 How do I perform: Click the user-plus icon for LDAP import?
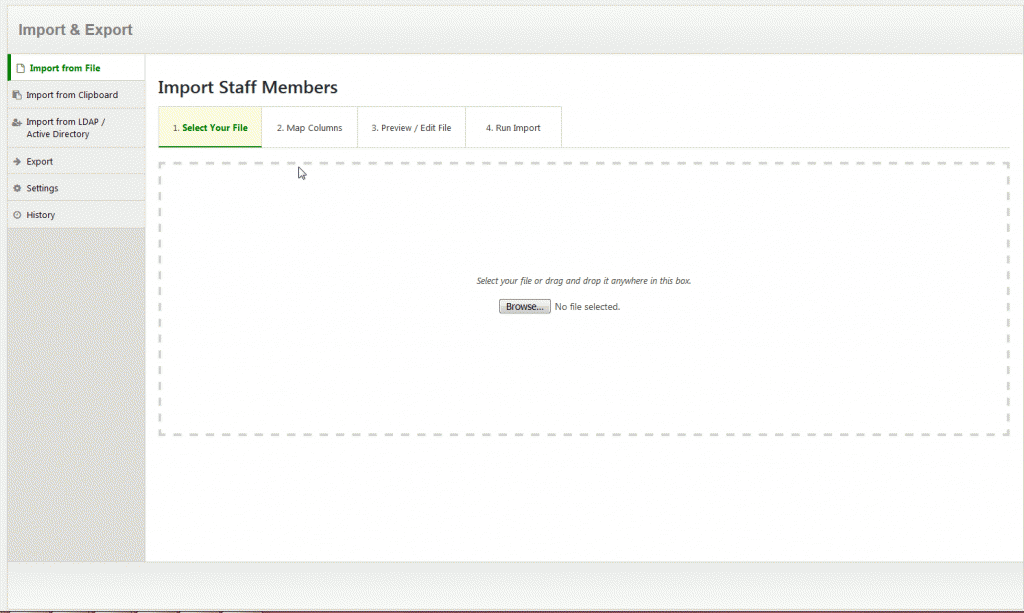(17, 122)
